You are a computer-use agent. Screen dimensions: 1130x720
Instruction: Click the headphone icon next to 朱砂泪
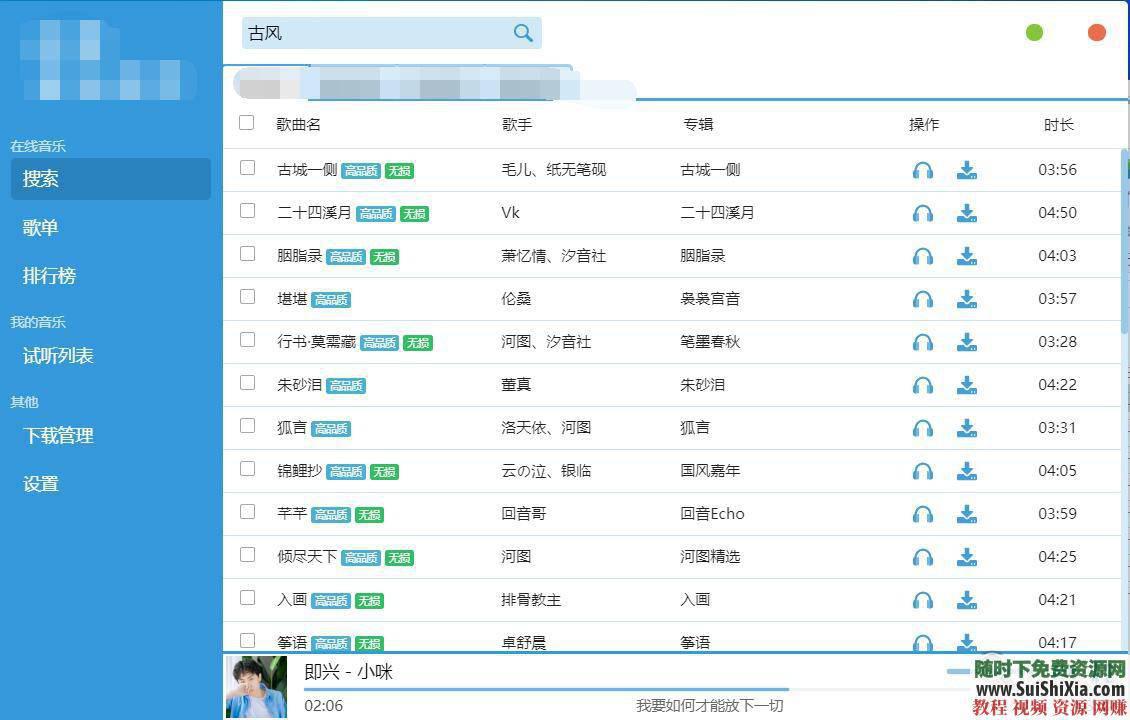[922, 385]
